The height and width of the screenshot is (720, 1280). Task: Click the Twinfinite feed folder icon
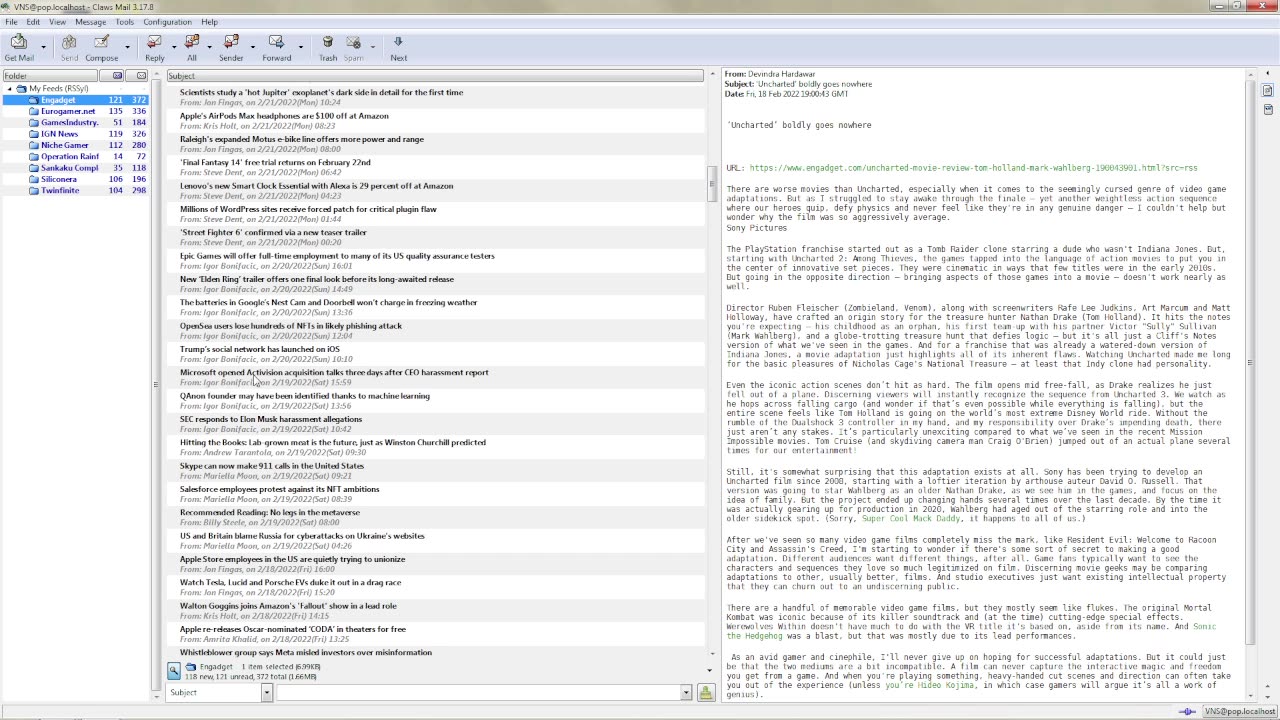coord(34,190)
